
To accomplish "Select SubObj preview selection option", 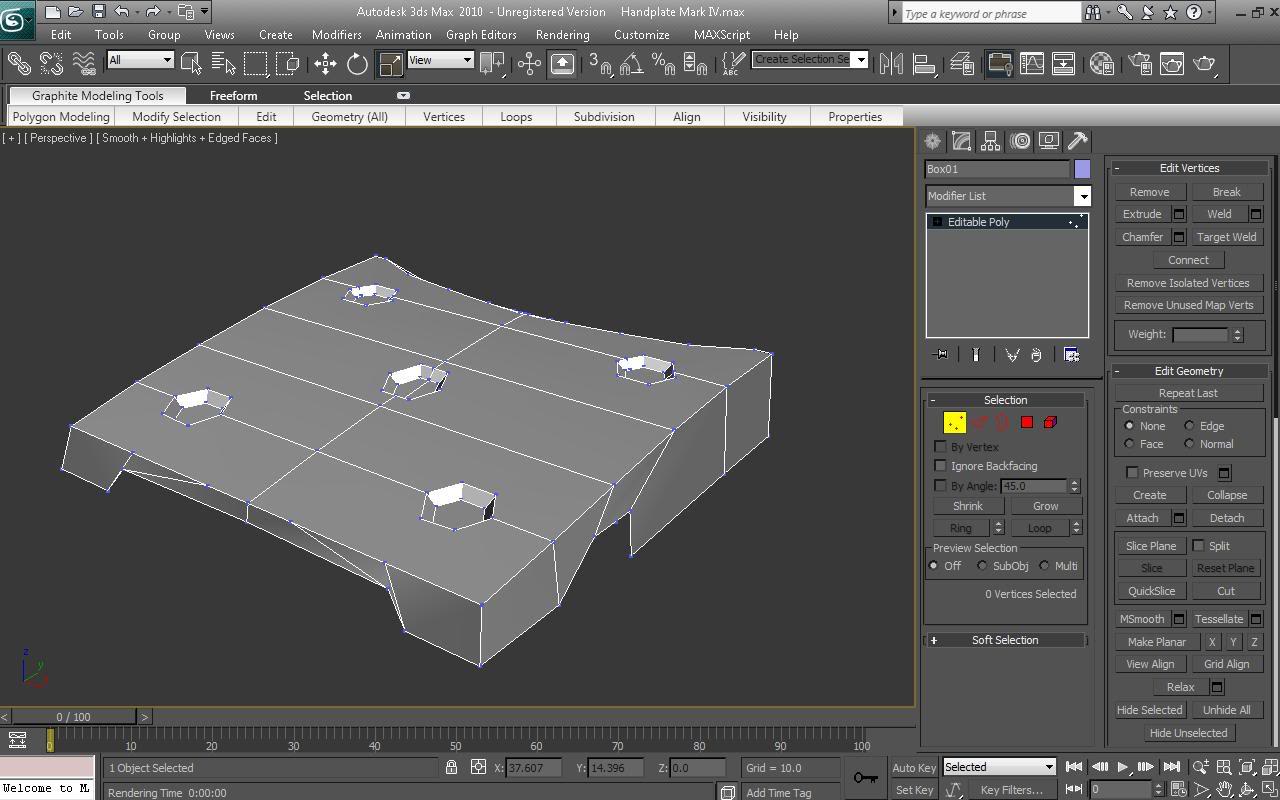I will (982, 566).
